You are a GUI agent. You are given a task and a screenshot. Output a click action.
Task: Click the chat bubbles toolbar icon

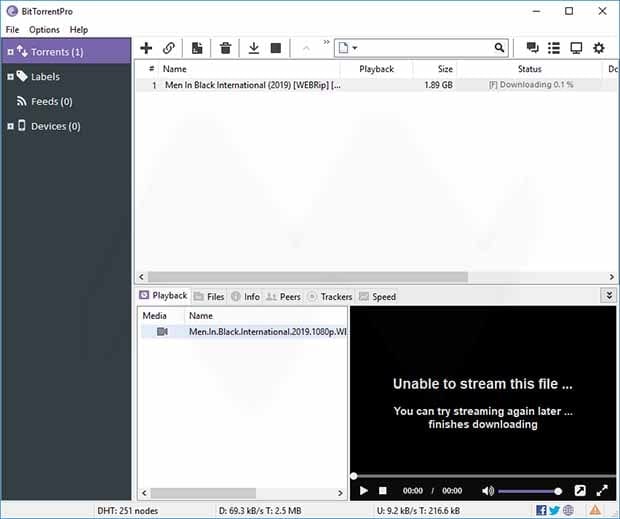[x=532, y=48]
